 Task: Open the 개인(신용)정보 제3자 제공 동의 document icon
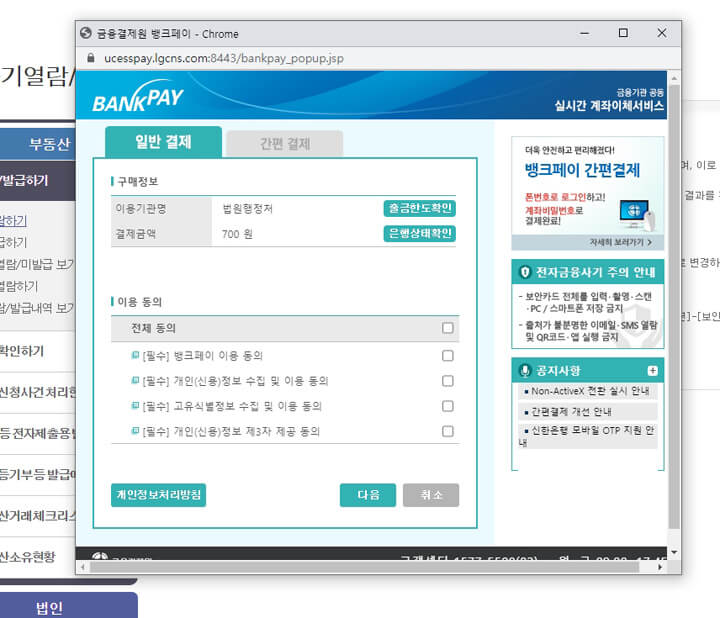(135, 431)
